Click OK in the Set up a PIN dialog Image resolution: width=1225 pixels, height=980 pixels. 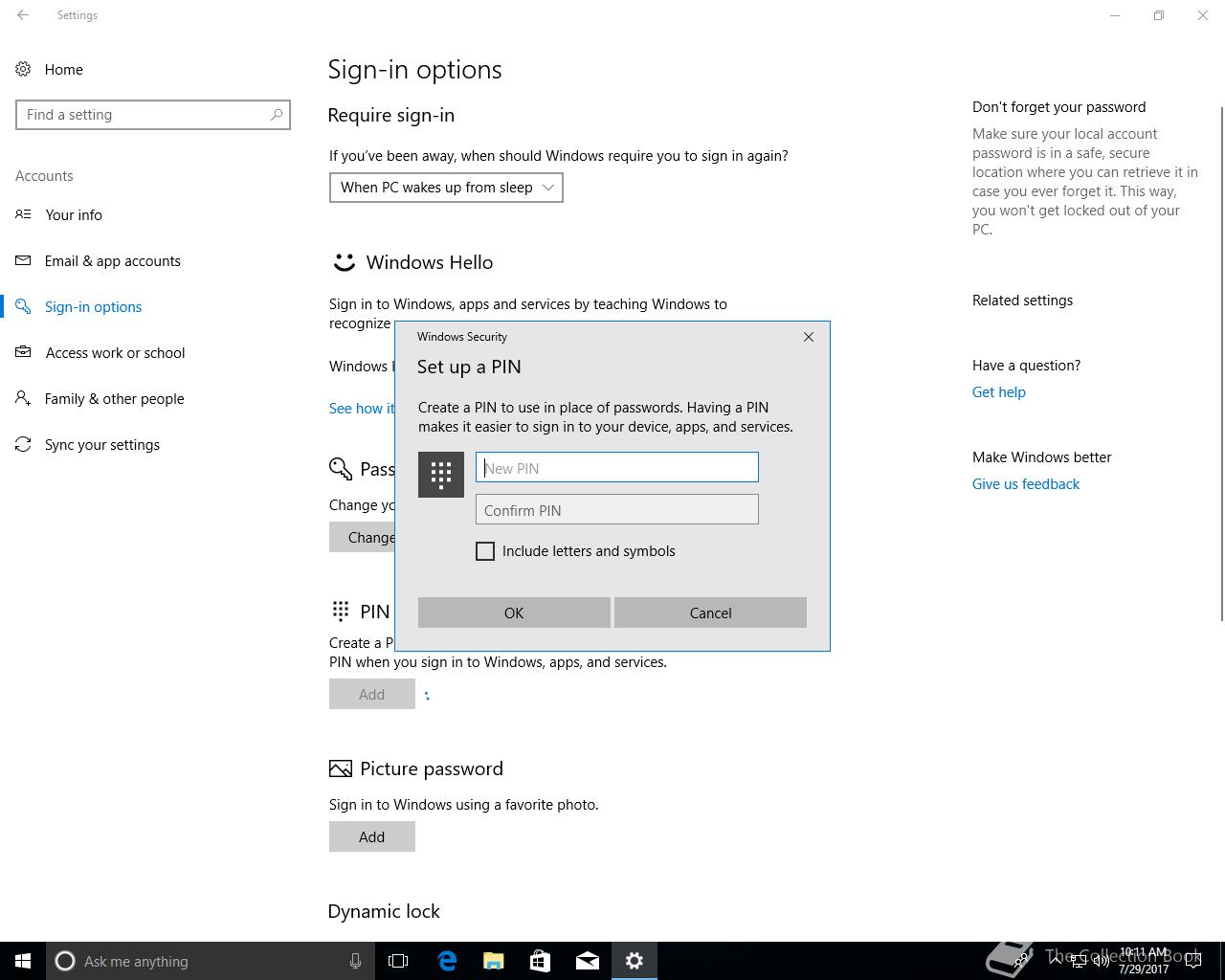[x=514, y=612]
